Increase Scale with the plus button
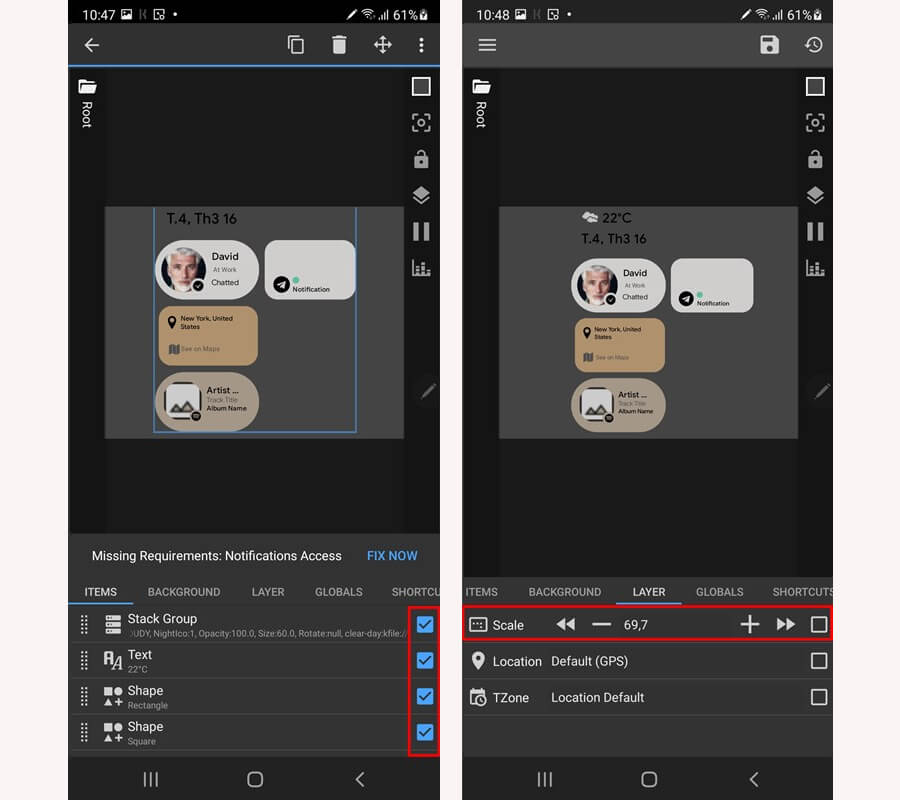This screenshot has width=900, height=800. point(750,625)
